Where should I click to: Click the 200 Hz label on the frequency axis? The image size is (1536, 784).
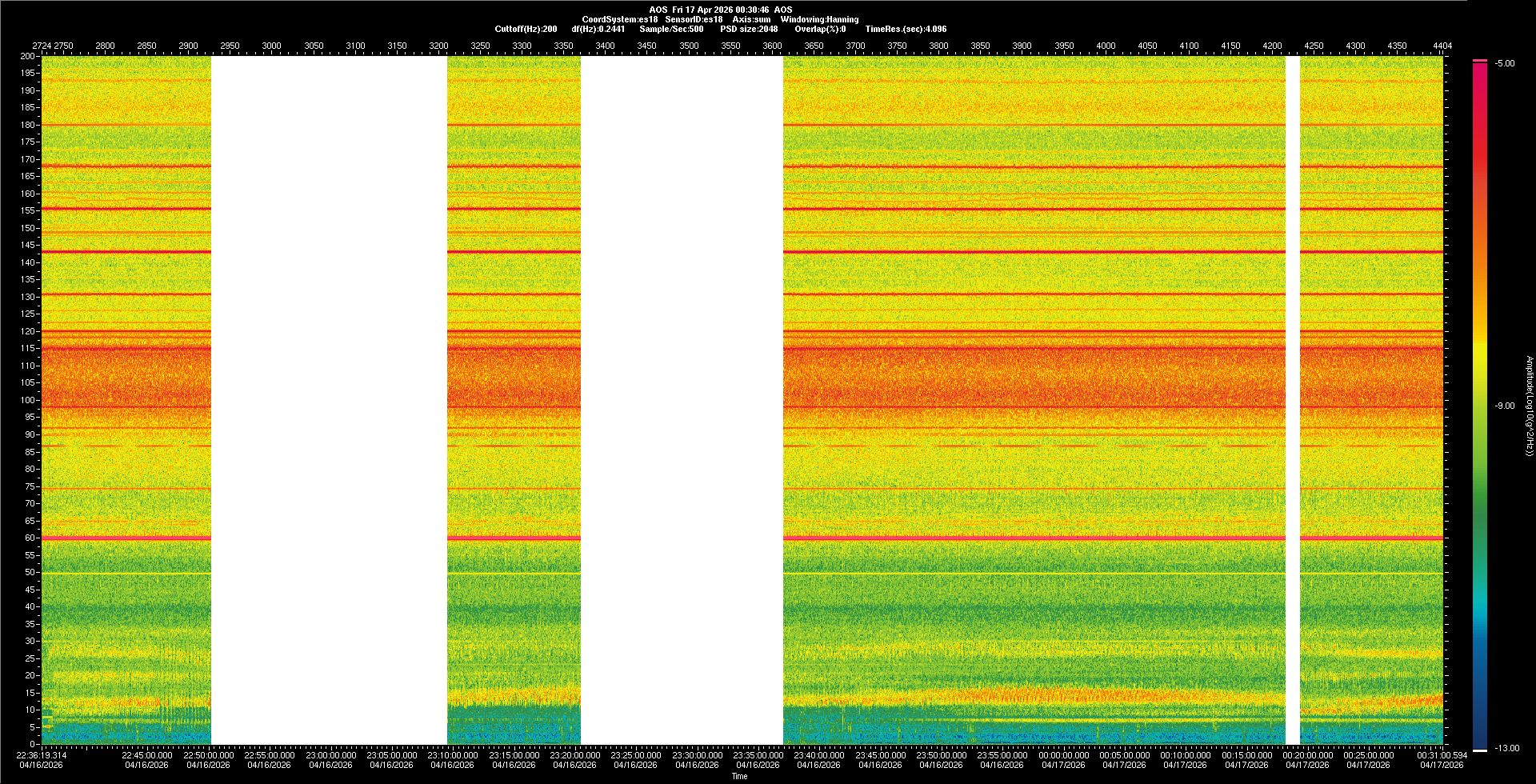(x=27, y=57)
